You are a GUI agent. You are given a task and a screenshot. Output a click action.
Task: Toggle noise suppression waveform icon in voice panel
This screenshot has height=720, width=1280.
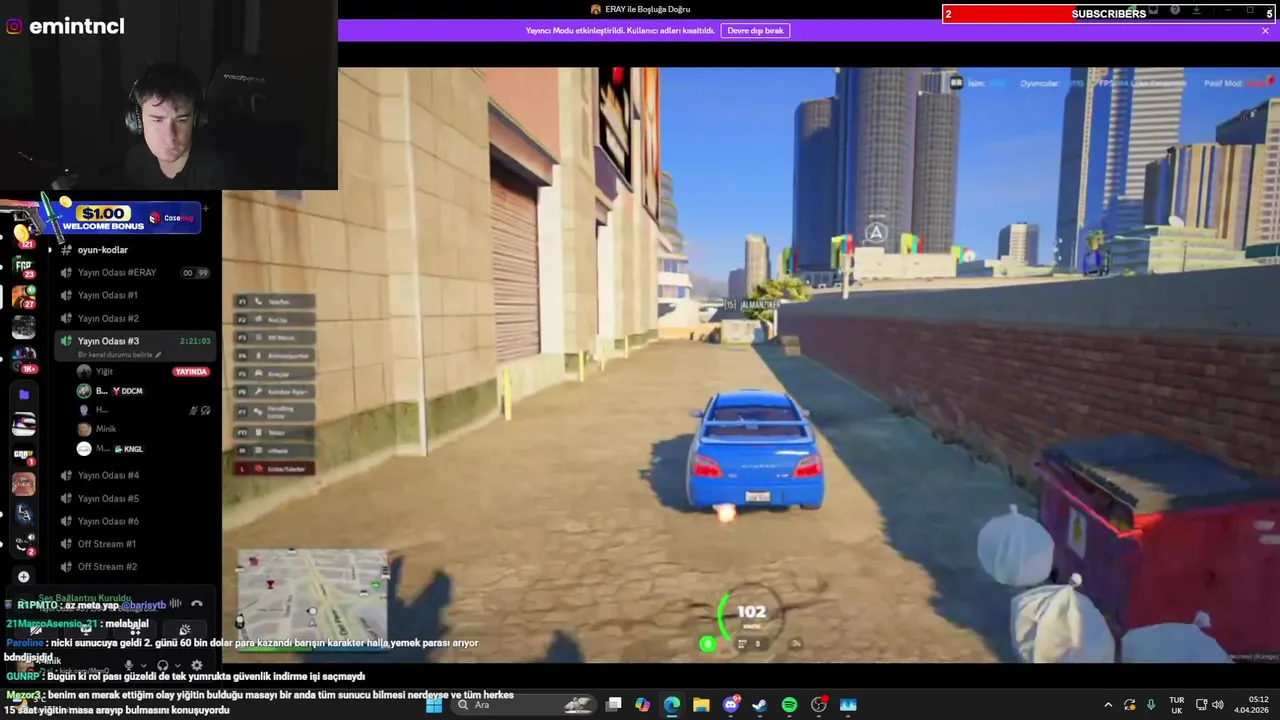pyautogui.click(x=176, y=604)
